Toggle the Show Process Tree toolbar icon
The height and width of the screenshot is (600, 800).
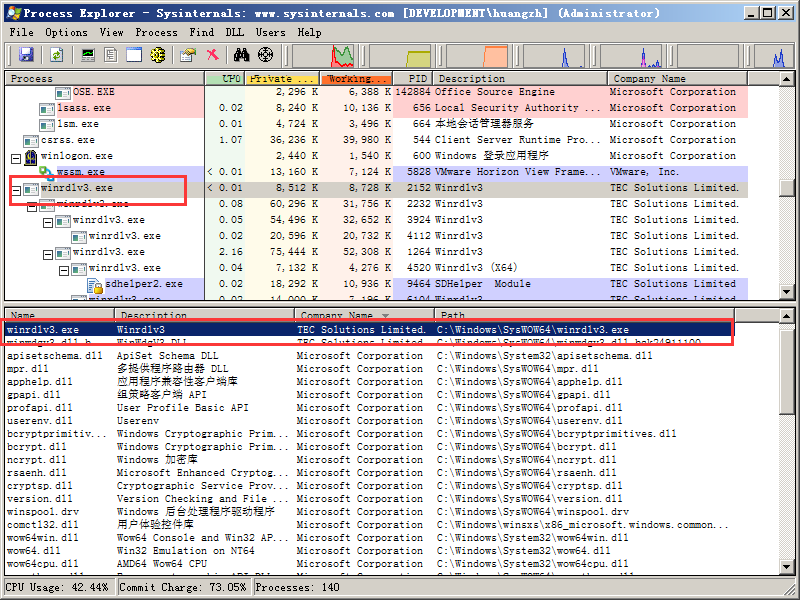(x=111, y=55)
